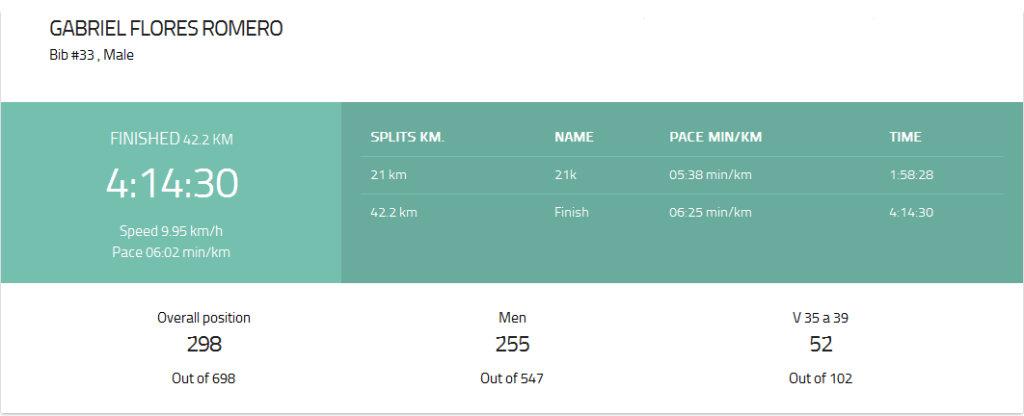Click the large 4:14:30 finish time
This screenshot has width=1024, height=416.
pyautogui.click(x=172, y=183)
